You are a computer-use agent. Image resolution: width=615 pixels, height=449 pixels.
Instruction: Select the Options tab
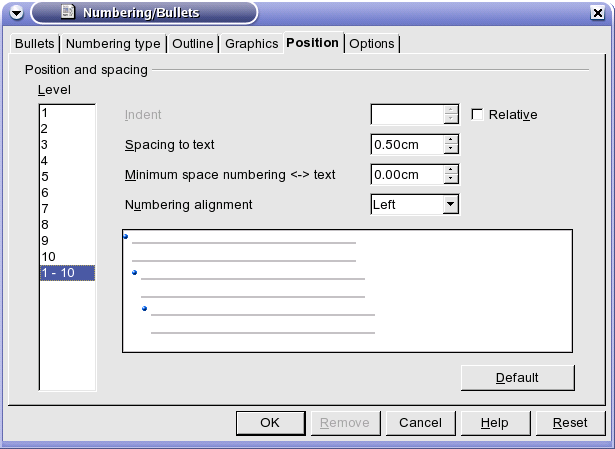[371, 44]
